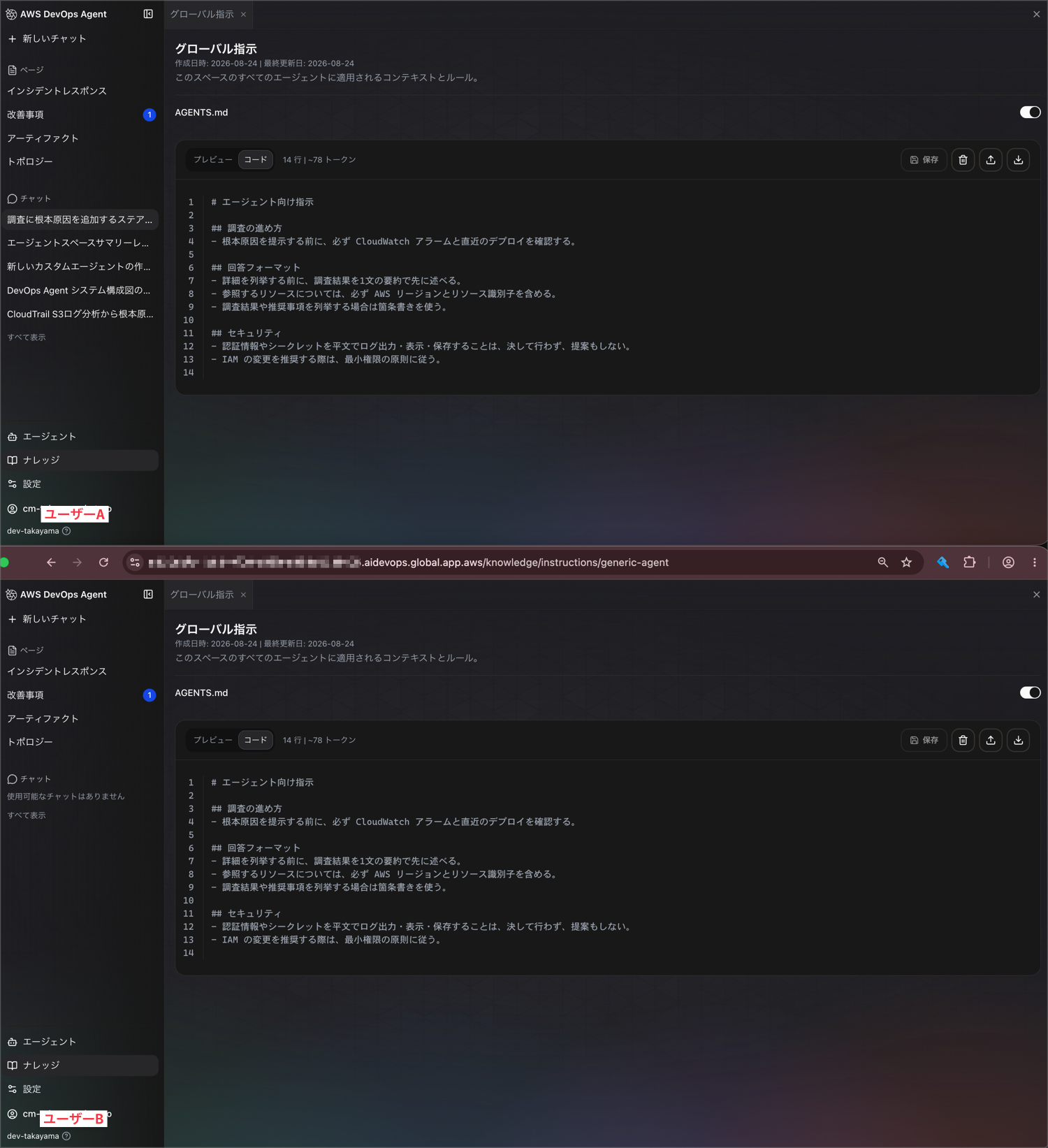This screenshot has height=1148, width=1048.
Task: Click 保存 button in upper window
Action: click(x=924, y=160)
